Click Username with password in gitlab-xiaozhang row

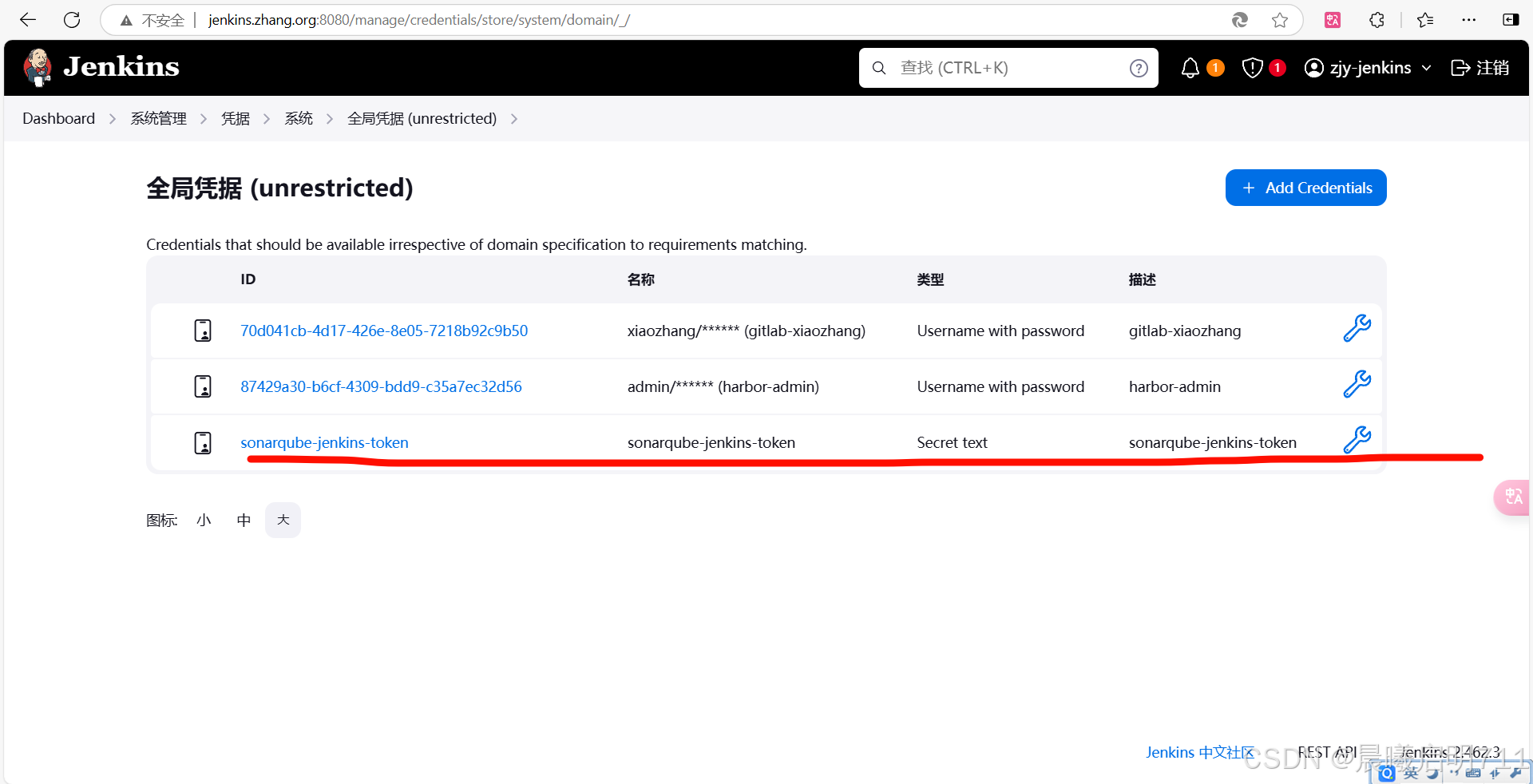[x=1000, y=331]
